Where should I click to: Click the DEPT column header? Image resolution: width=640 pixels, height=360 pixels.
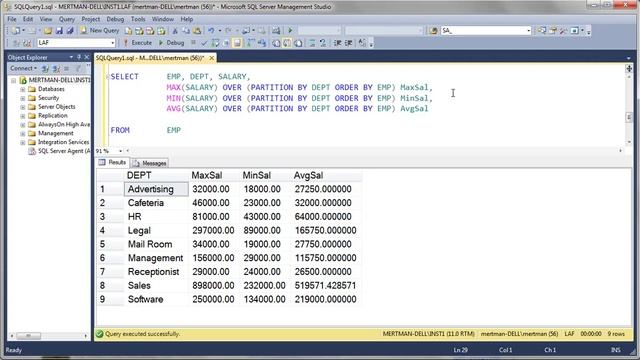click(156, 176)
